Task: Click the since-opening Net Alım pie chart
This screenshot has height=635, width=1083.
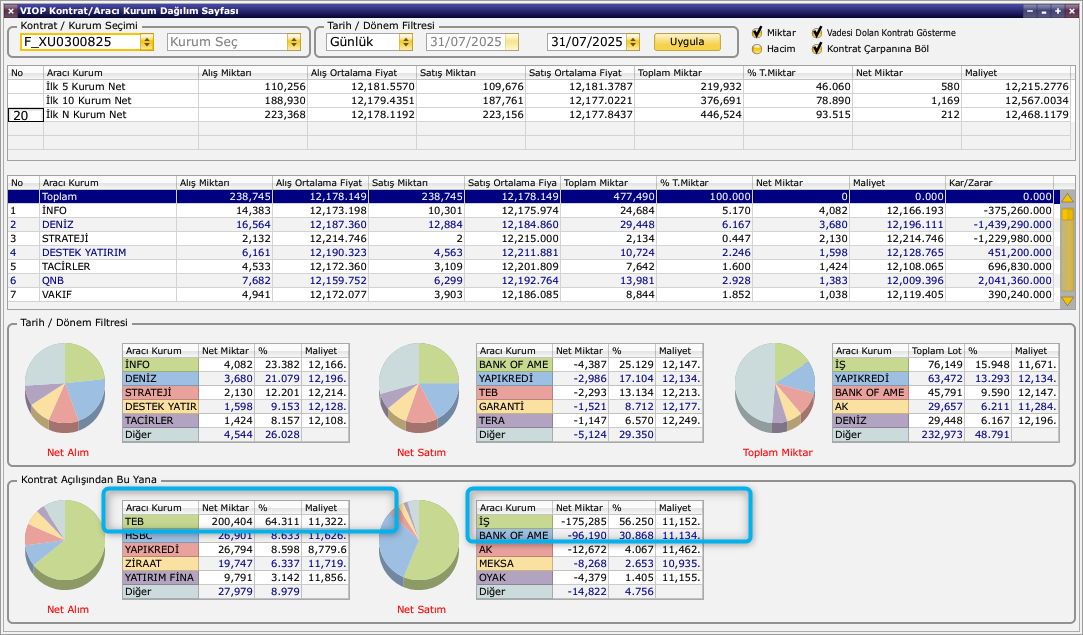Action: (65, 544)
